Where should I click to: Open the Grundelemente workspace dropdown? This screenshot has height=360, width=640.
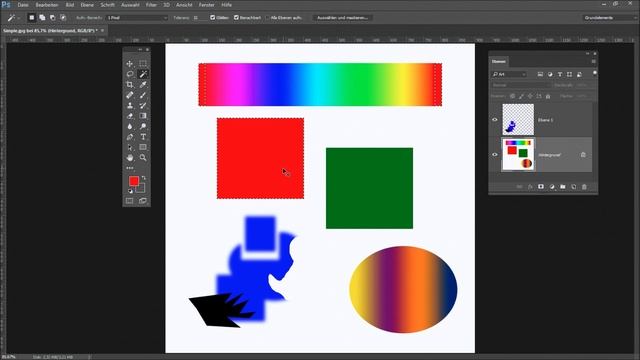(x=609, y=18)
